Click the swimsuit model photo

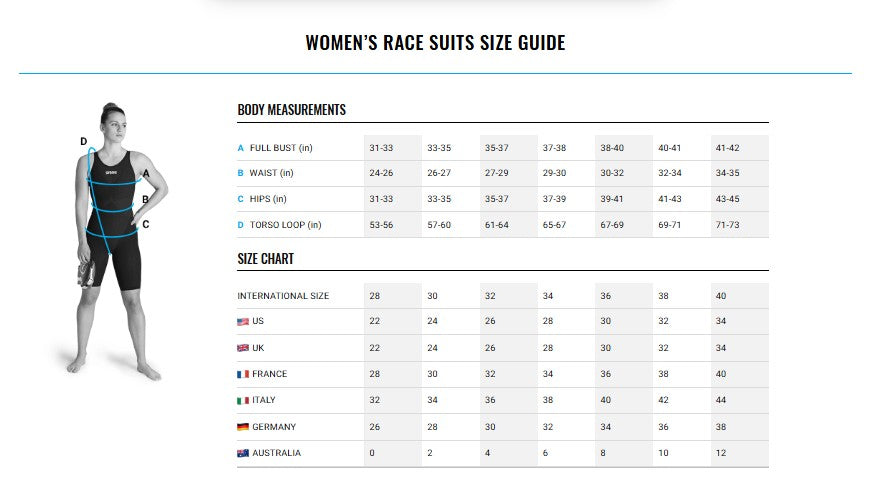pos(115,240)
